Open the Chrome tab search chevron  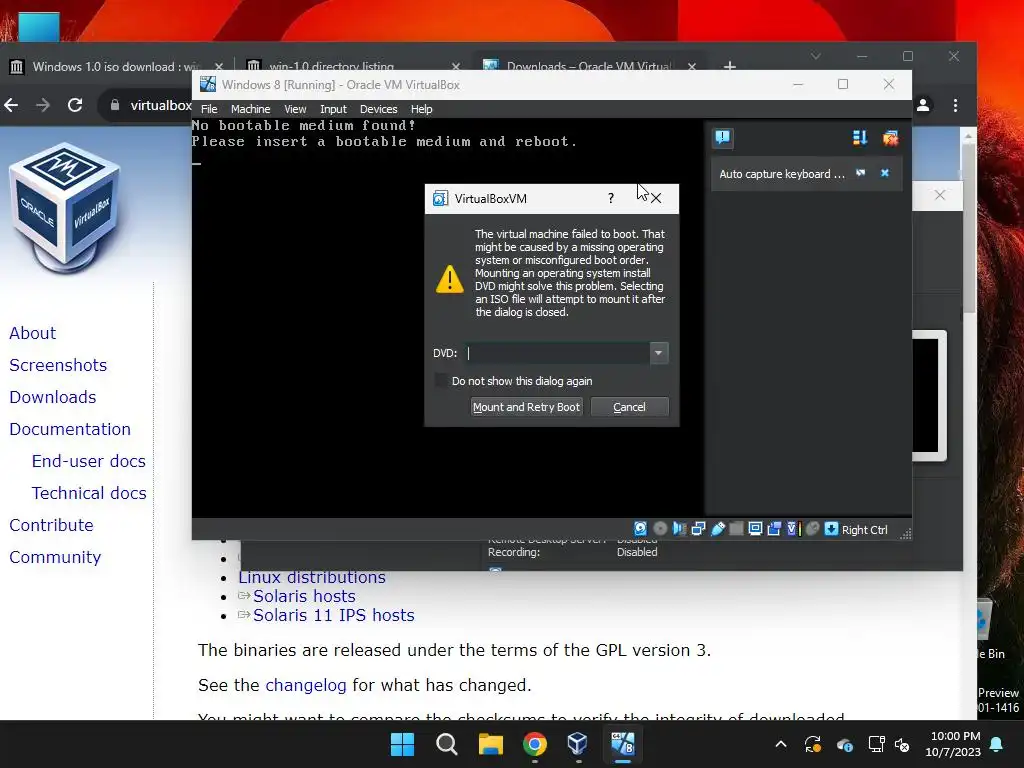point(816,56)
